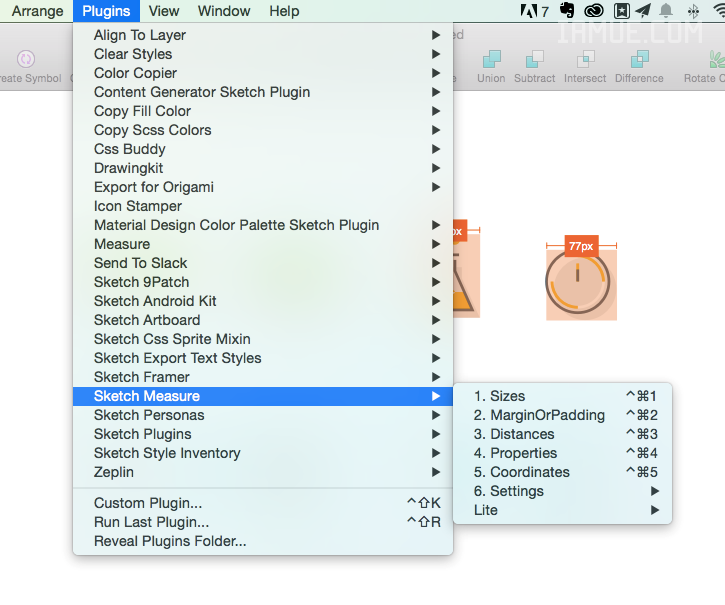Expand Clear Styles submenu
The image size is (725, 605).
[263, 54]
